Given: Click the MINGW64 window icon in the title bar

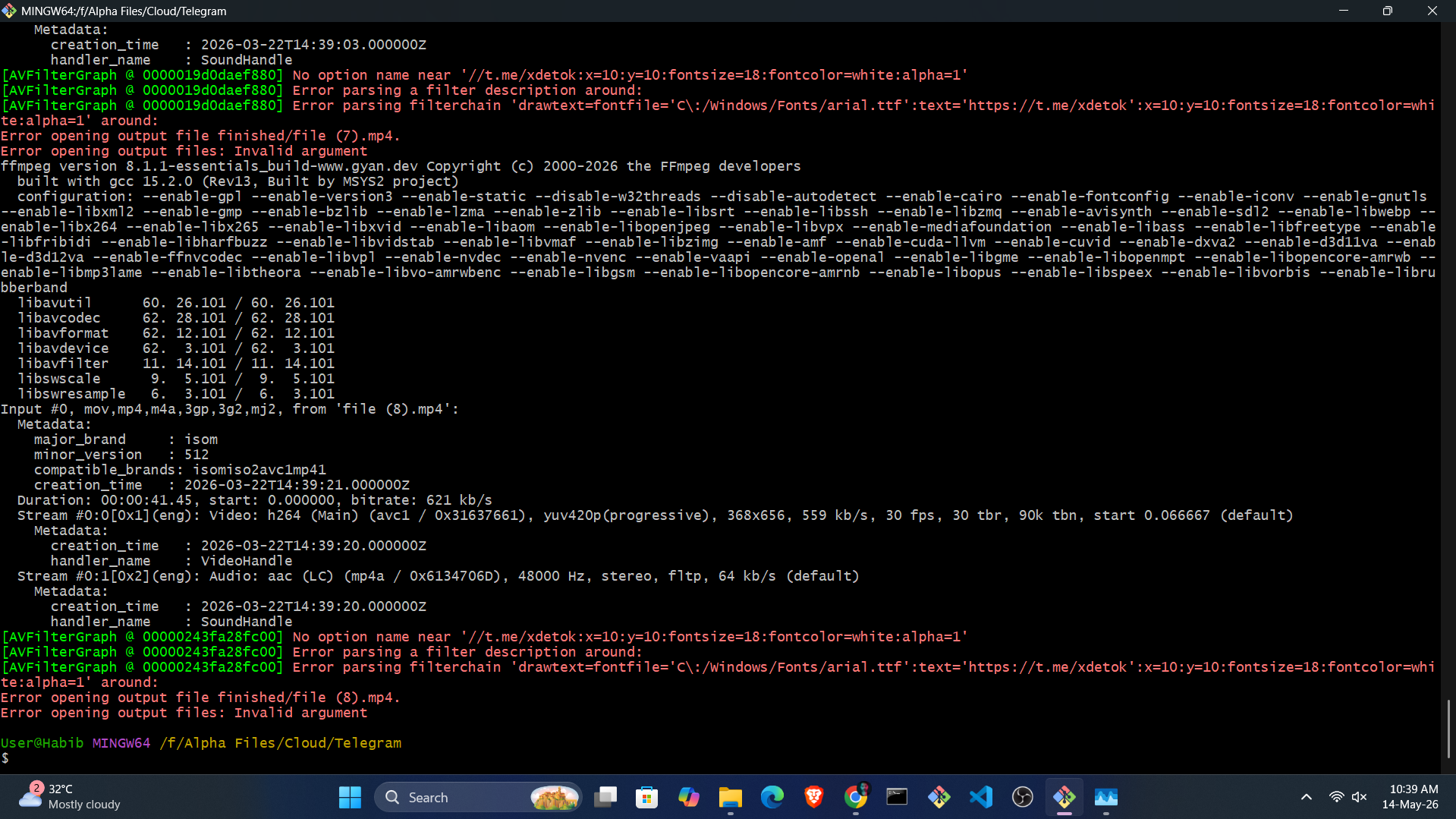Looking at the screenshot, I should [x=9, y=11].
